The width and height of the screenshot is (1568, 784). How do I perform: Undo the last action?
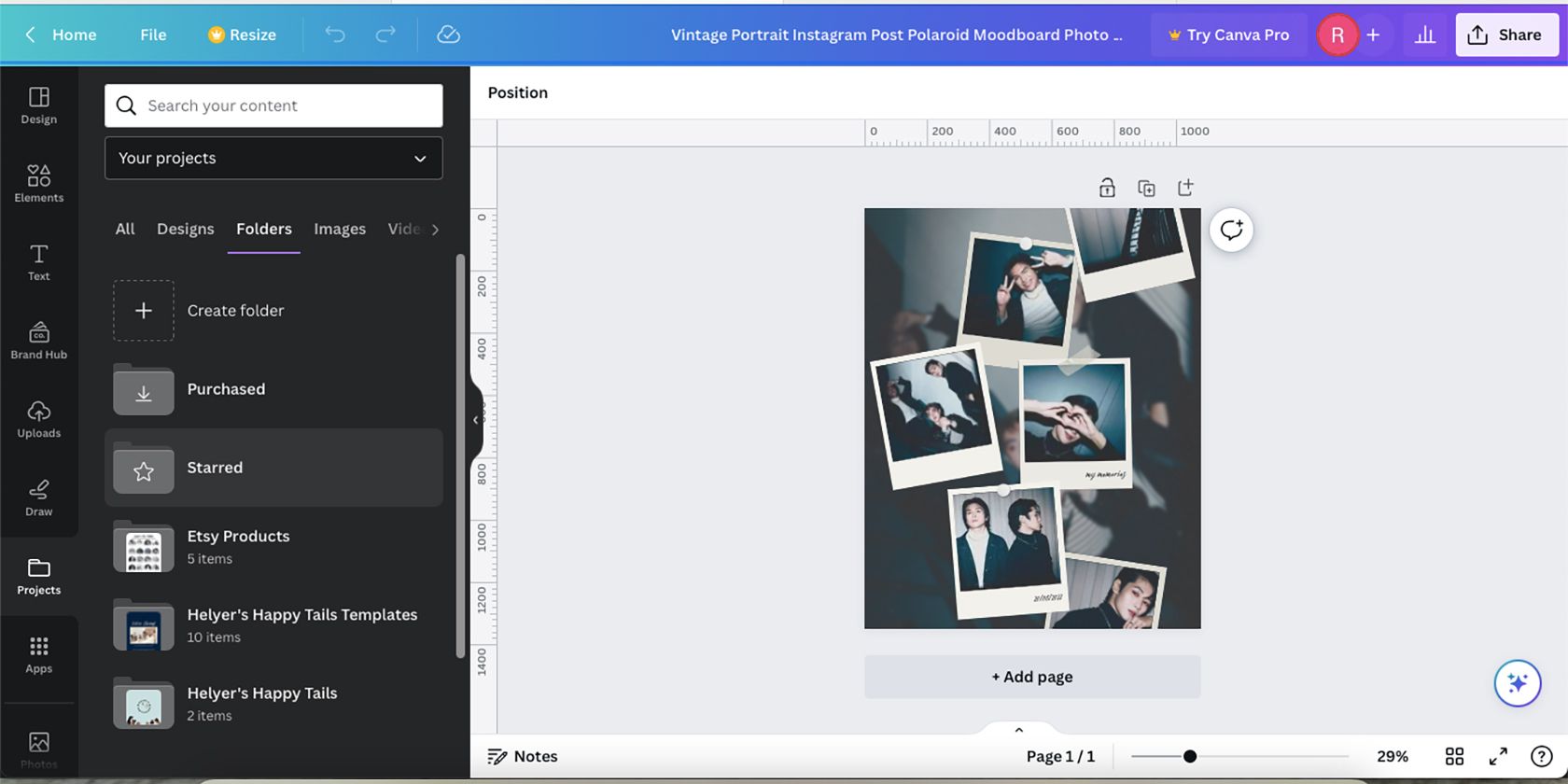[x=335, y=35]
